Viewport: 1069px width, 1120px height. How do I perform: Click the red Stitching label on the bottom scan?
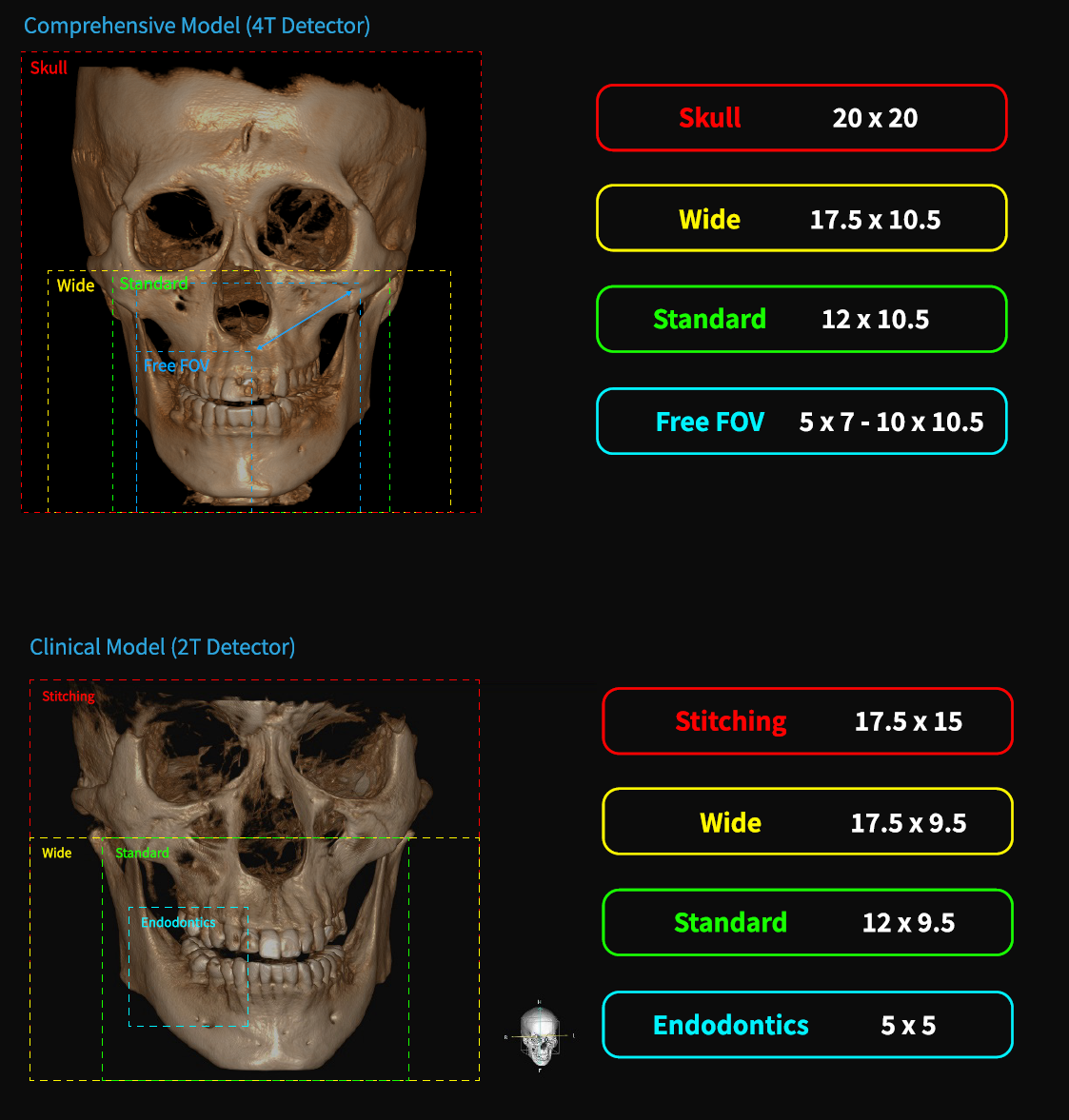69,697
